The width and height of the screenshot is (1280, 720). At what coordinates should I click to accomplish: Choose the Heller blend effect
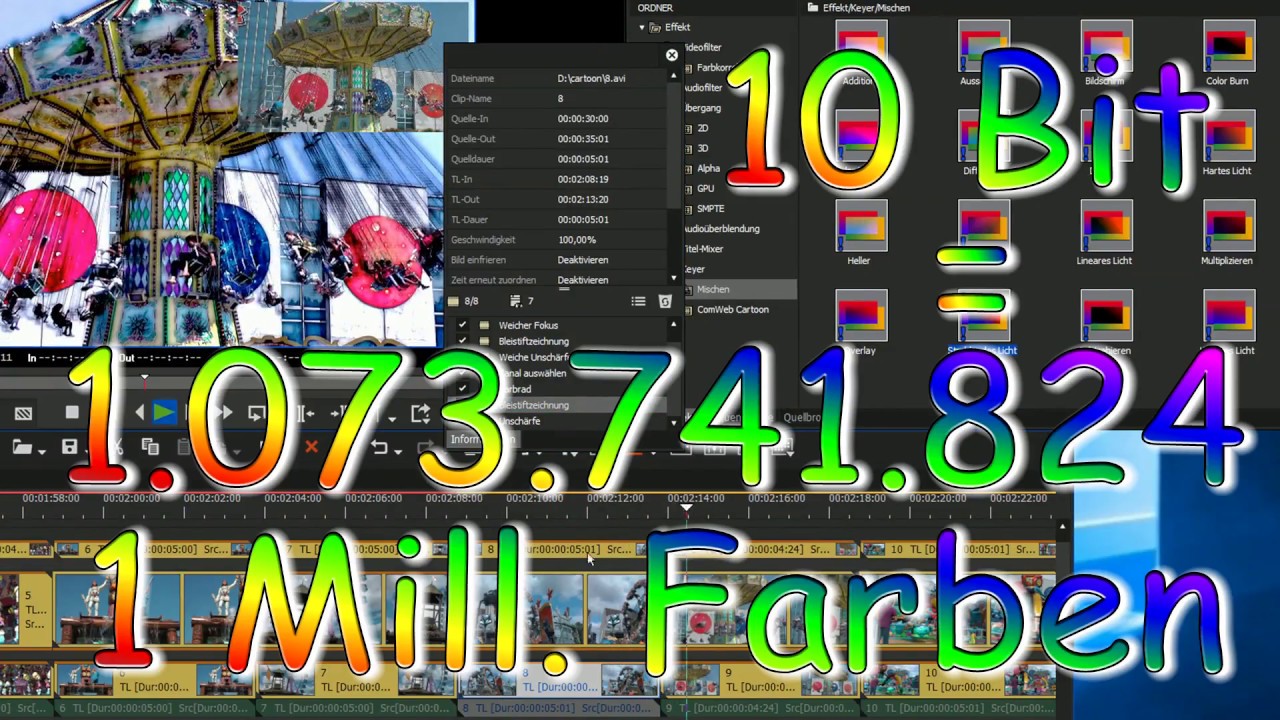click(859, 235)
